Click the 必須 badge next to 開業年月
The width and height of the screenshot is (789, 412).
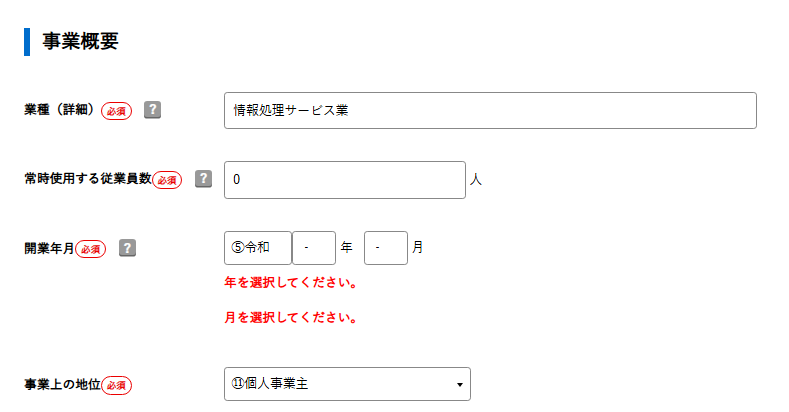point(91,249)
